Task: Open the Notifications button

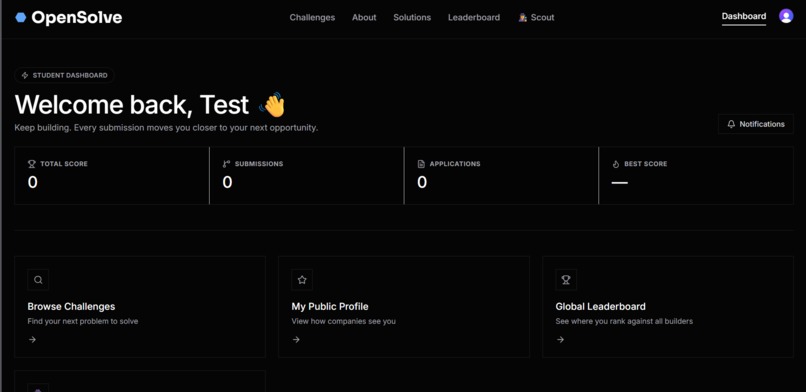Action: [x=756, y=124]
